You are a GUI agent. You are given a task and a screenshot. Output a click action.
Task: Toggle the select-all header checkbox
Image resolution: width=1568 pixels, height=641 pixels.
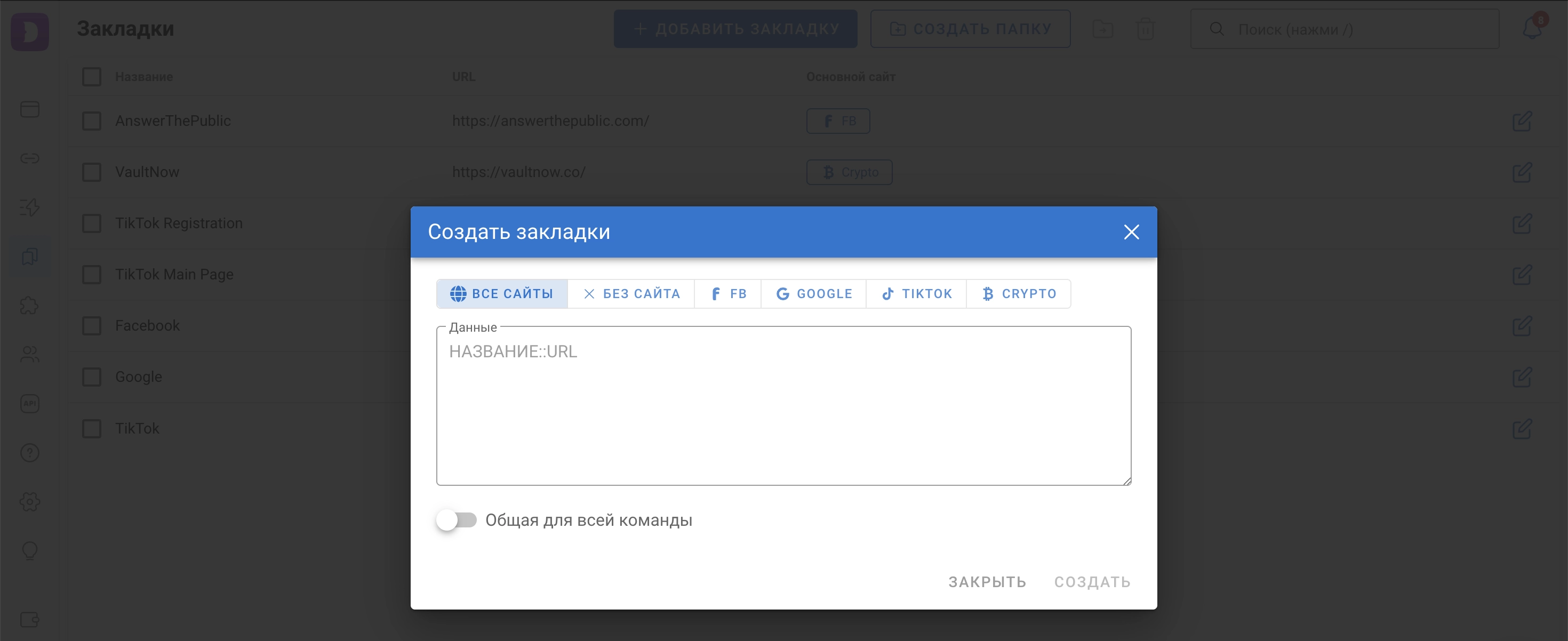point(92,77)
